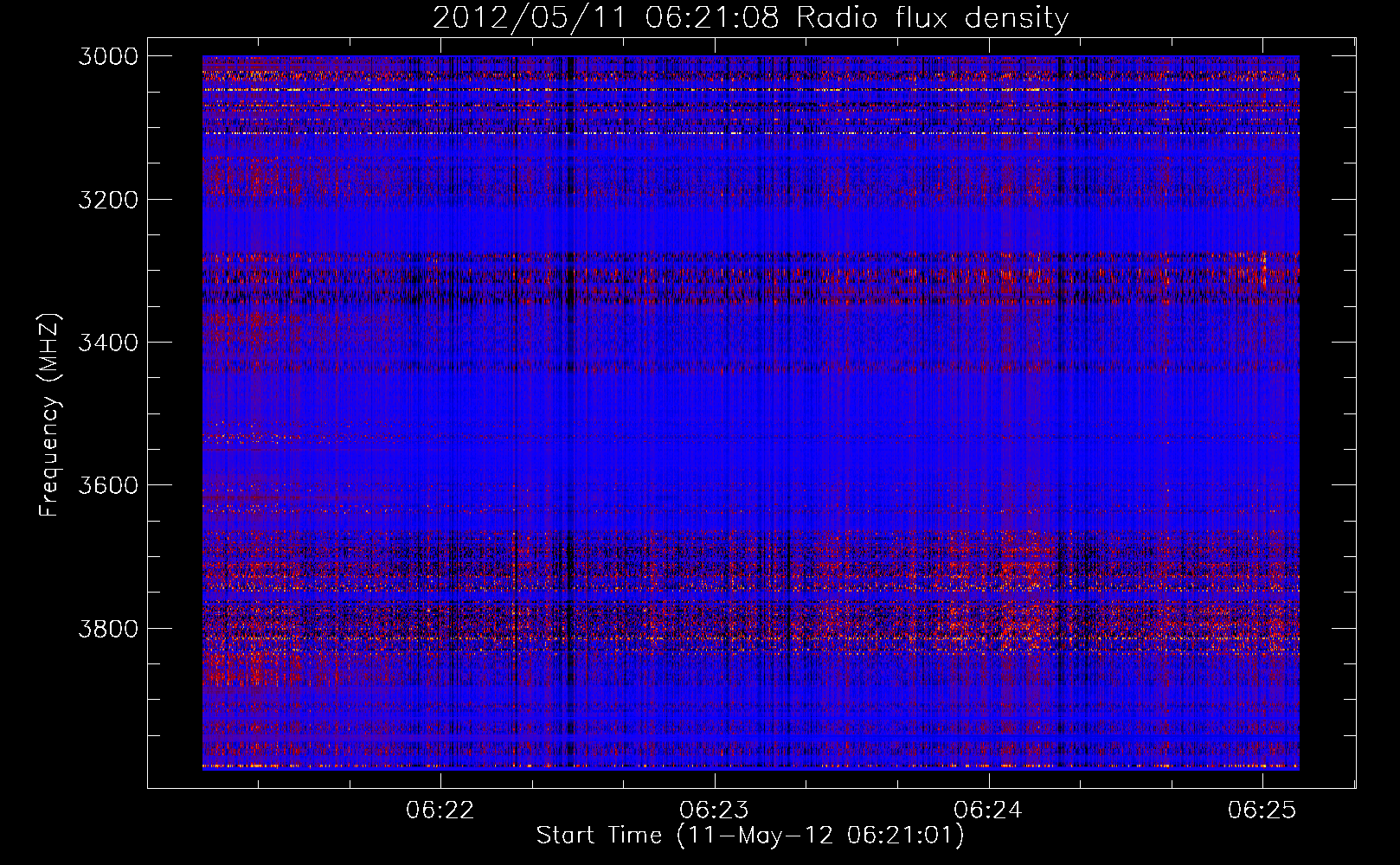The image size is (1400, 865).
Task: Select the 3600 frequency axis label
Action: point(108,484)
